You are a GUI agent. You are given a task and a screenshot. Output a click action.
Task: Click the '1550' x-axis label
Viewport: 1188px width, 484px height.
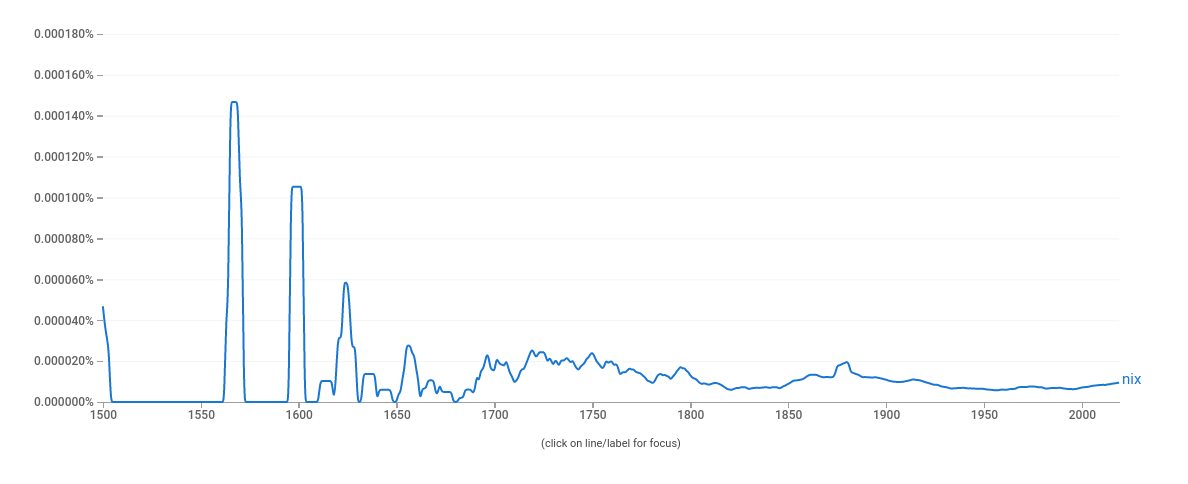click(x=201, y=414)
